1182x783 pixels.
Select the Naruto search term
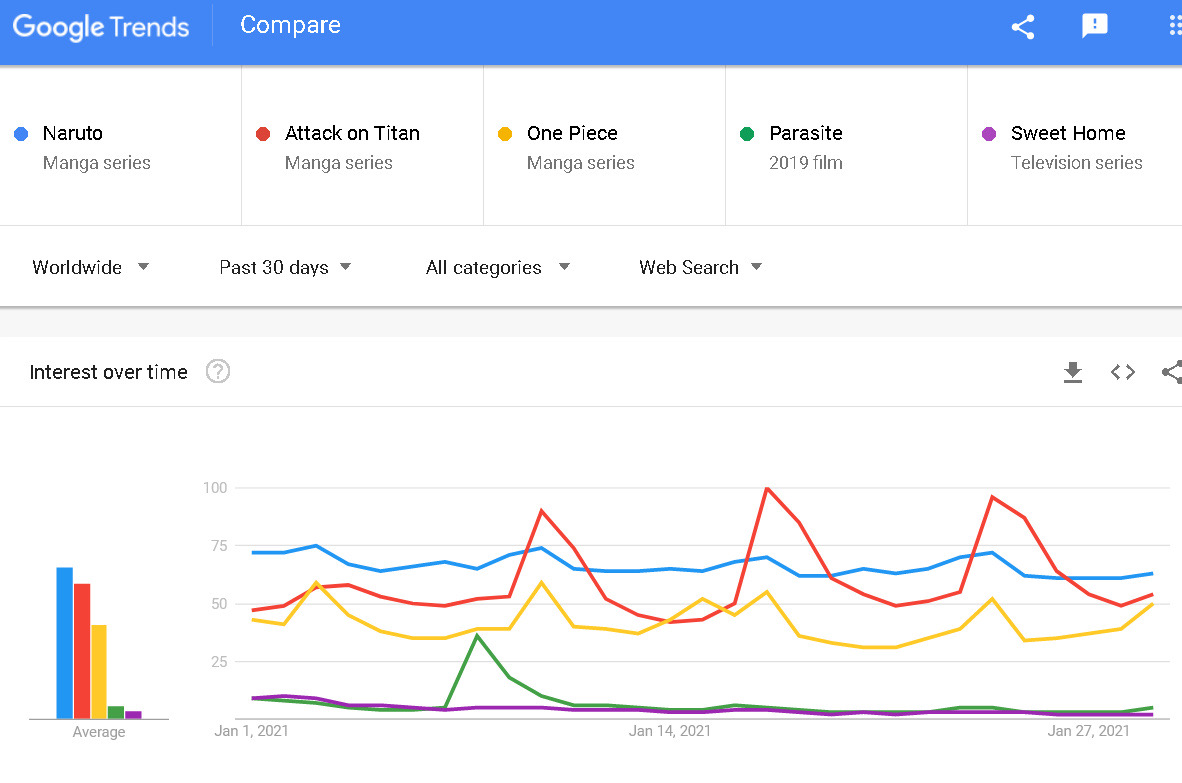click(x=73, y=134)
